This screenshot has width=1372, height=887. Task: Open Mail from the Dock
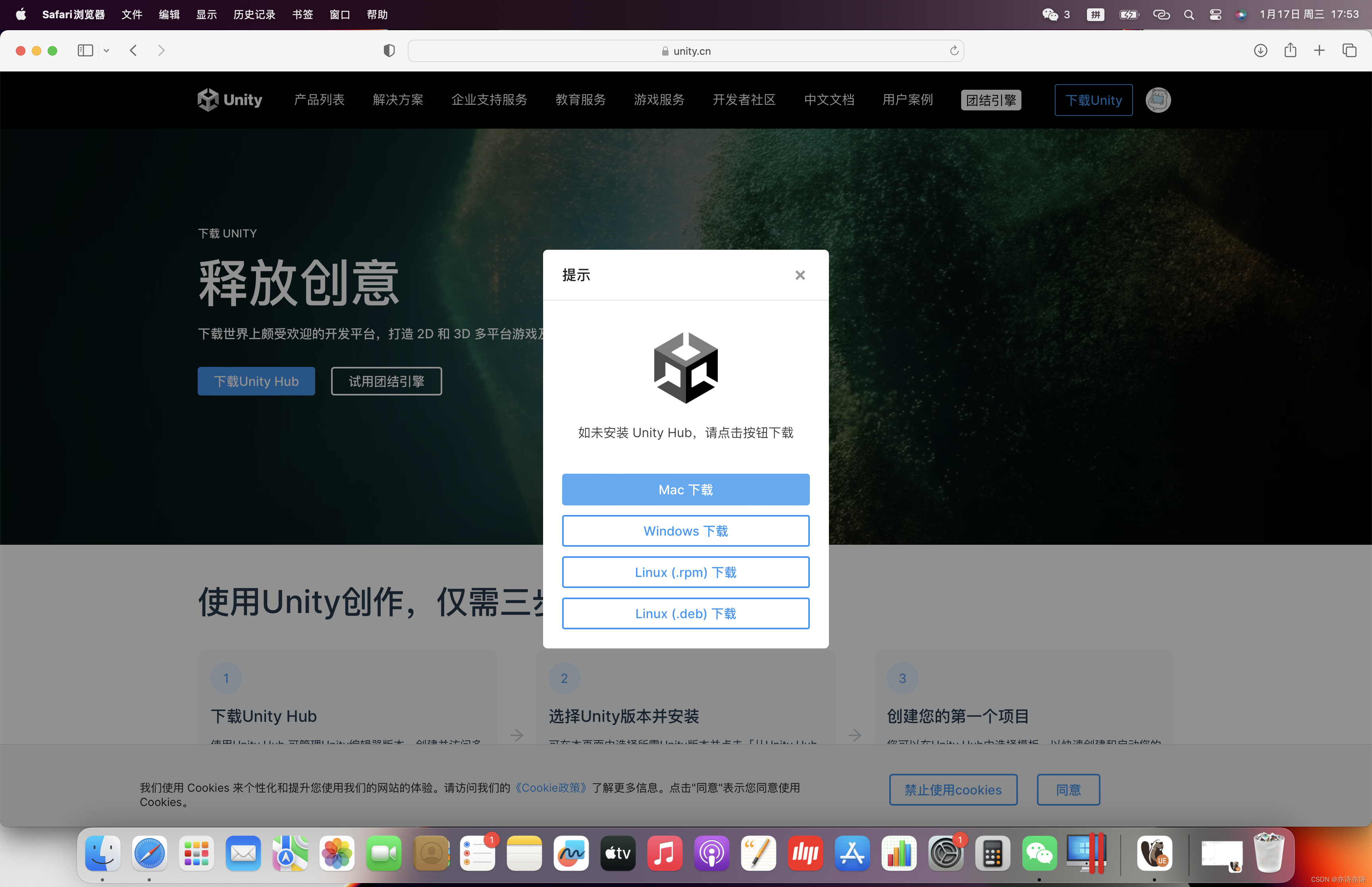tap(243, 853)
